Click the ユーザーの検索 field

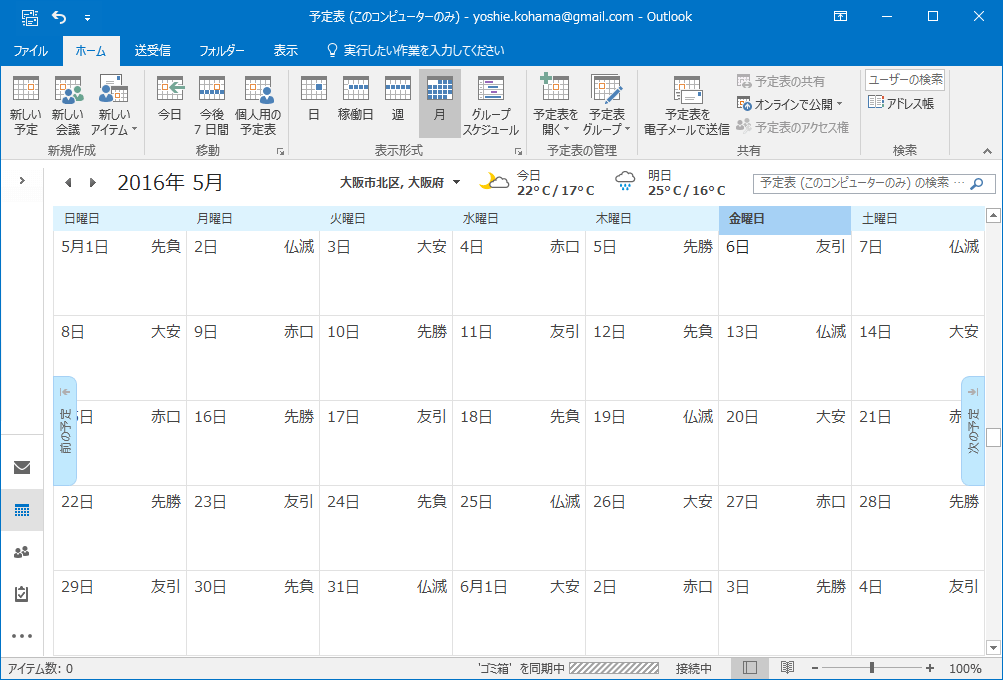(x=905, y=80)
